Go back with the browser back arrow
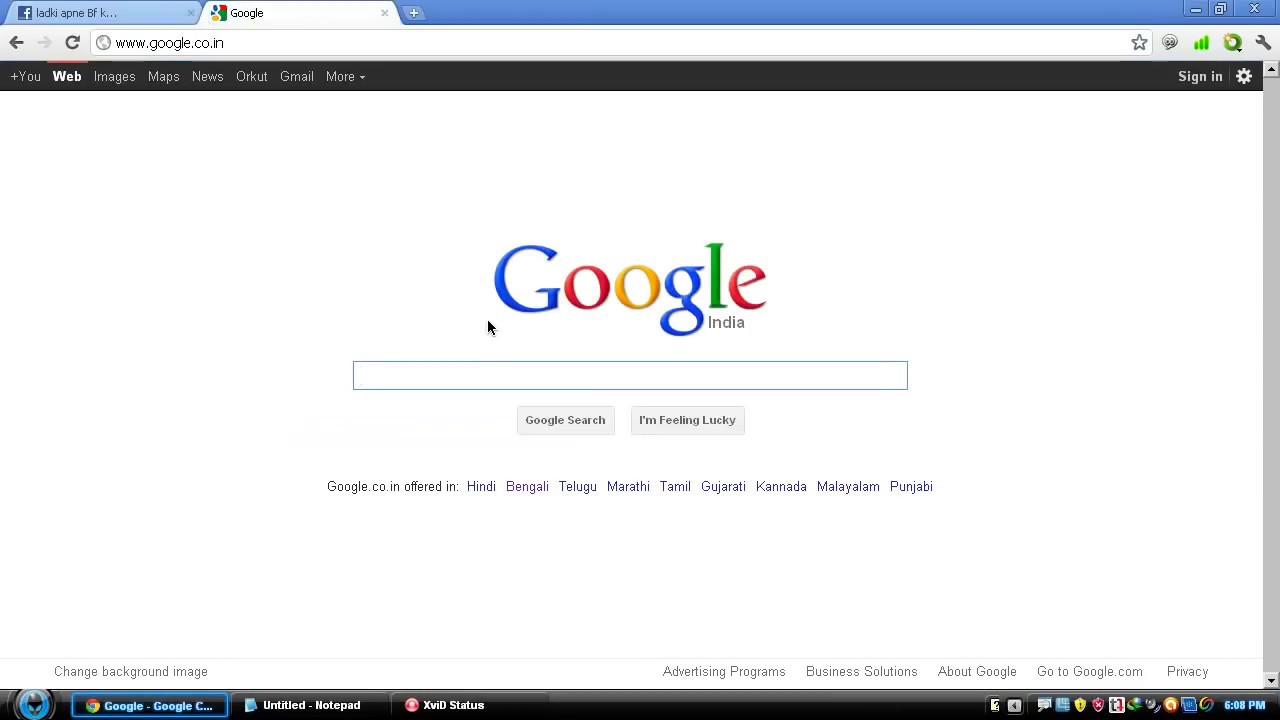This screenshot has width=1280, height=720. point(16,42)
